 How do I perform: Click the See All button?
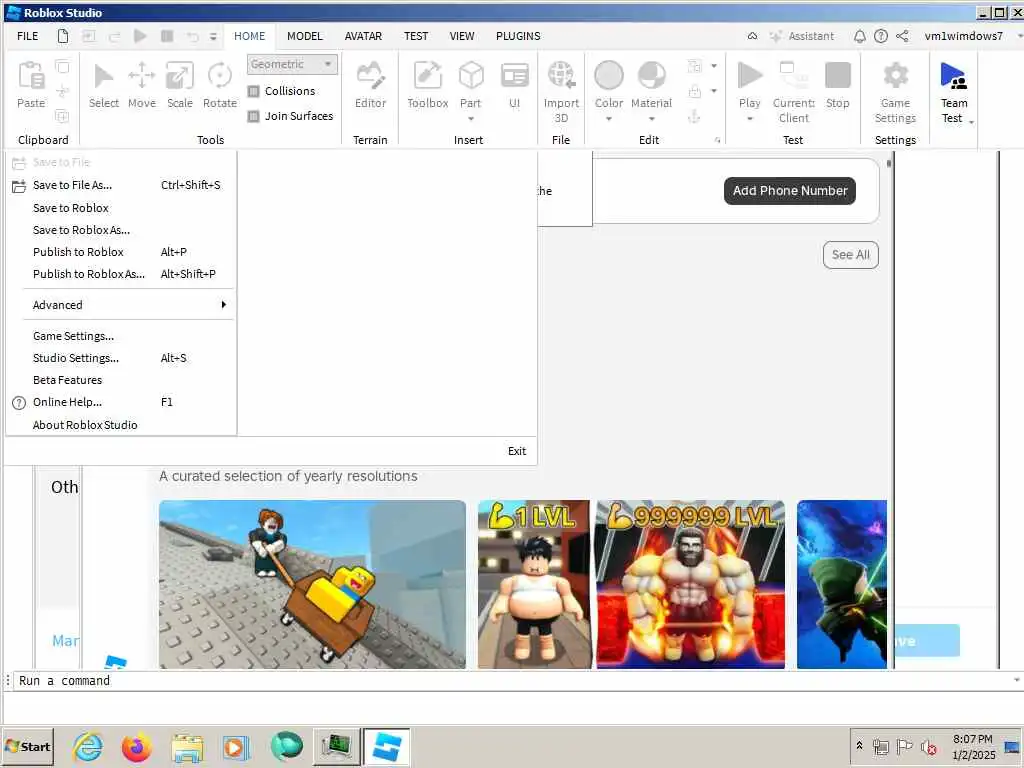850,255
